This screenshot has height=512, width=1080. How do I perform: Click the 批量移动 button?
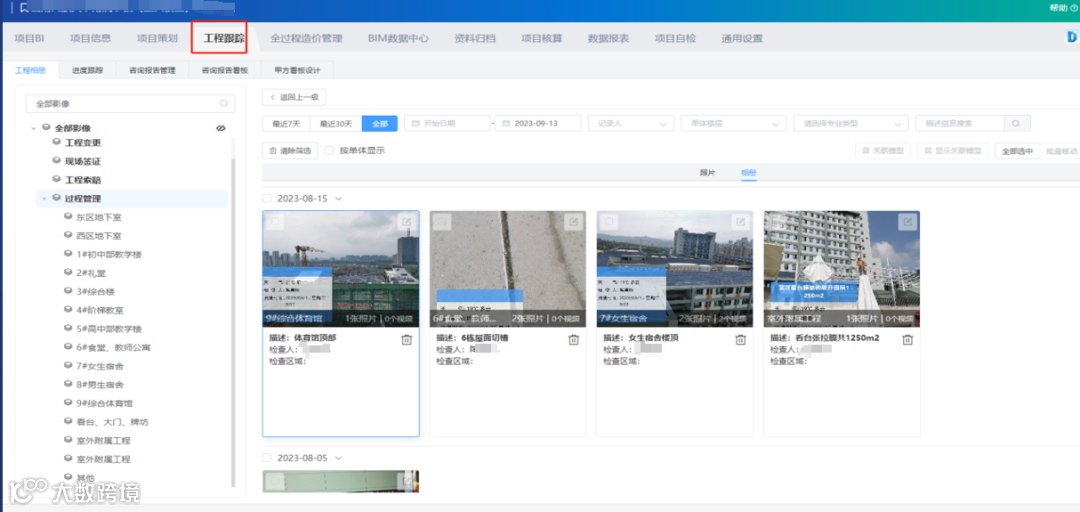click(1061, 150)
